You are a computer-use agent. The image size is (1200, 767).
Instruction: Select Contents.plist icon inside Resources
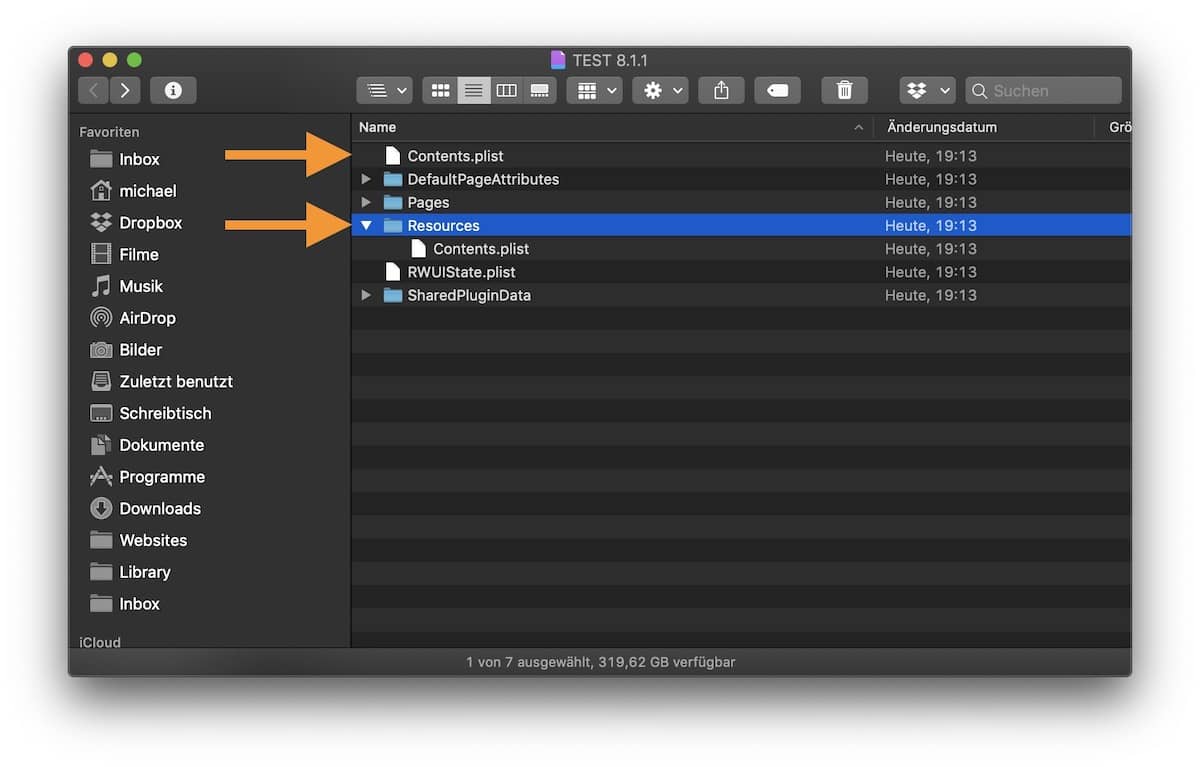tap(419, 249)
